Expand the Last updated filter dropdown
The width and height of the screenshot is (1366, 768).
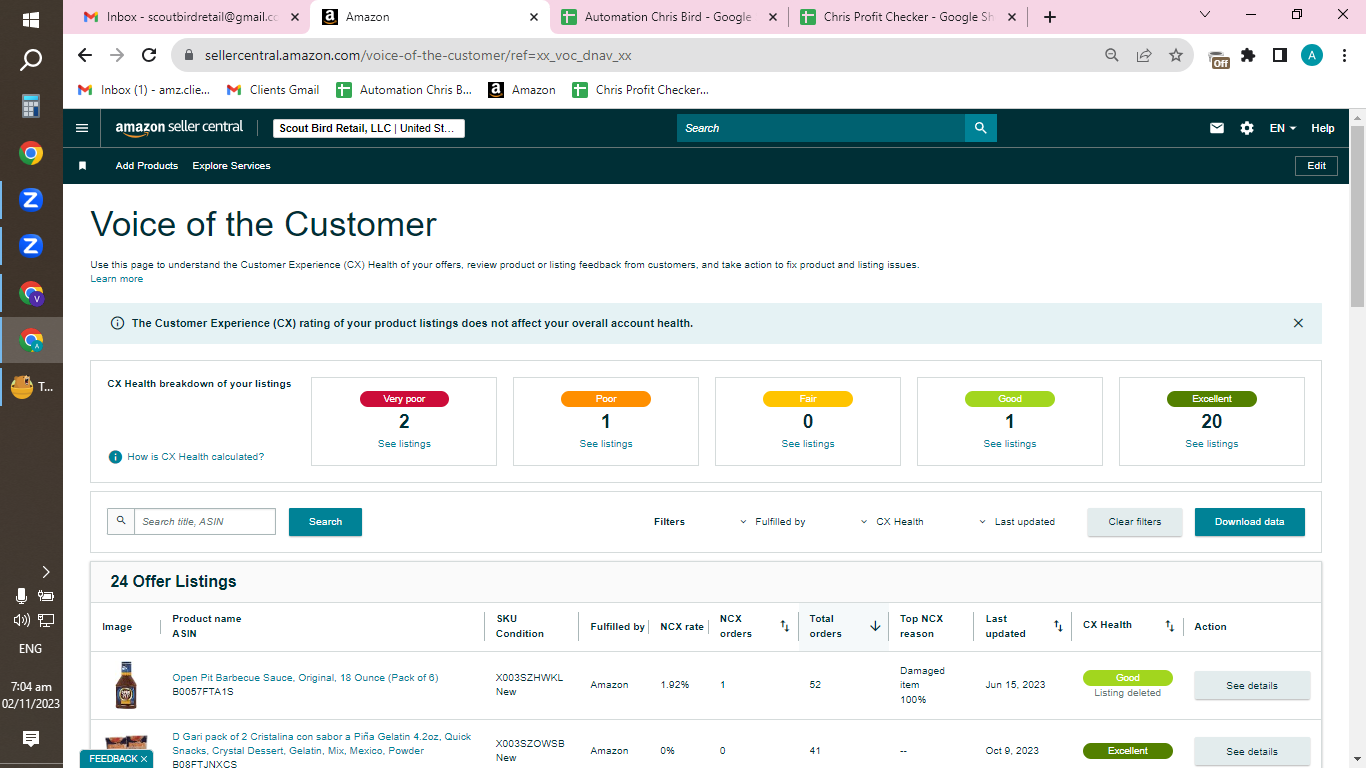point(1017,522)
